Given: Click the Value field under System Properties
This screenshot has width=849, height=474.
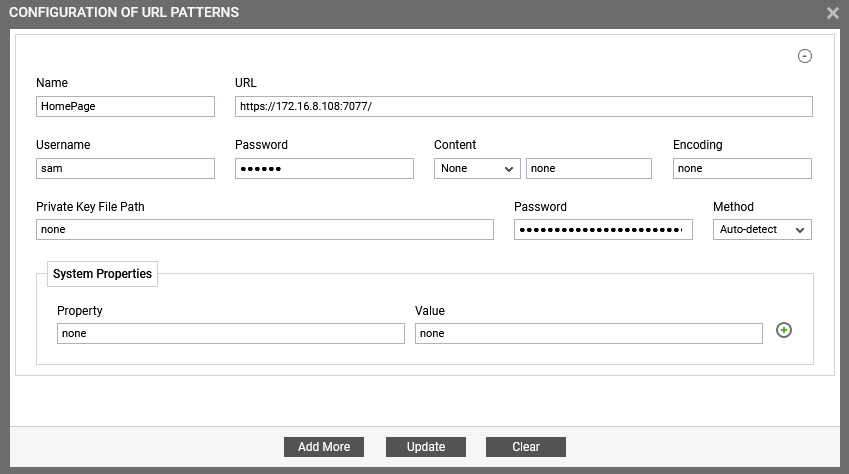Looking at the screenshot, I should [589, 334].
